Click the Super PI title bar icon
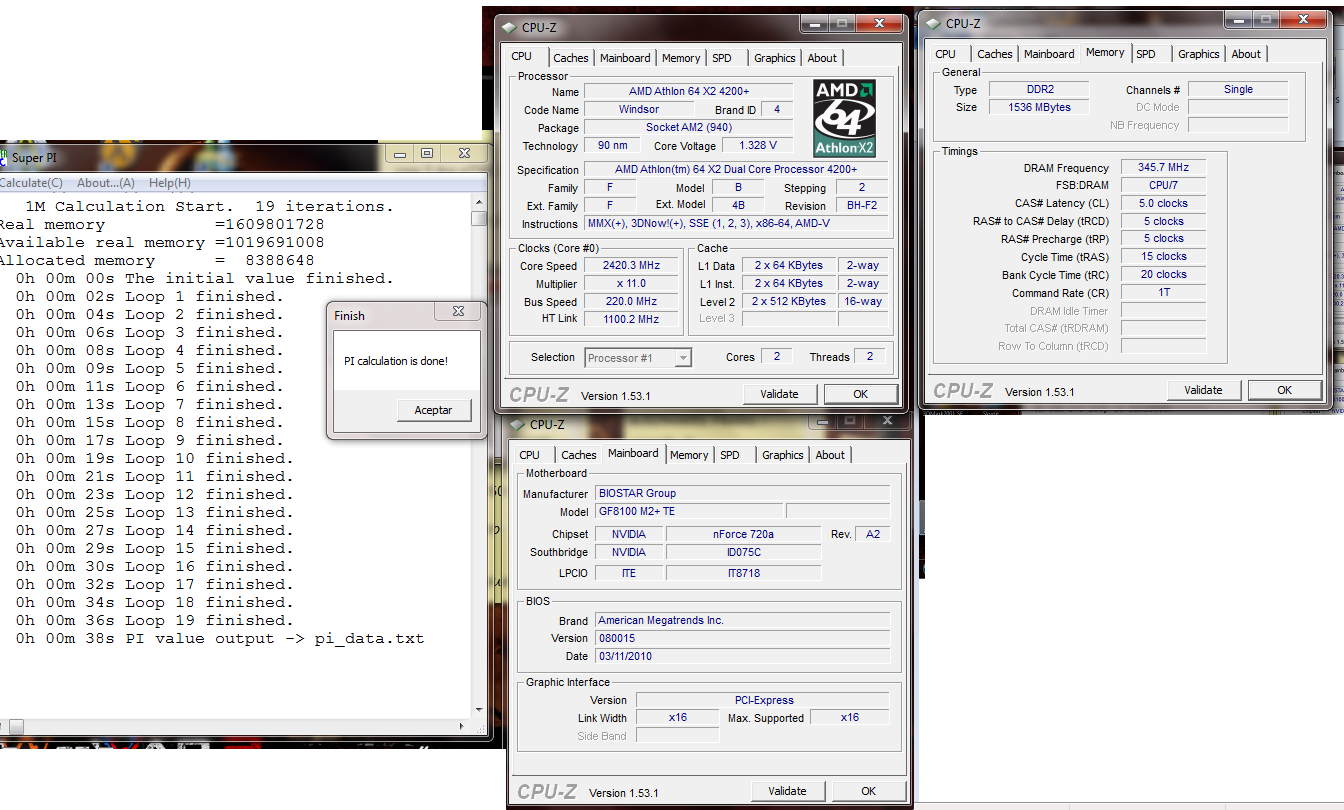 [x=3, y=158]
